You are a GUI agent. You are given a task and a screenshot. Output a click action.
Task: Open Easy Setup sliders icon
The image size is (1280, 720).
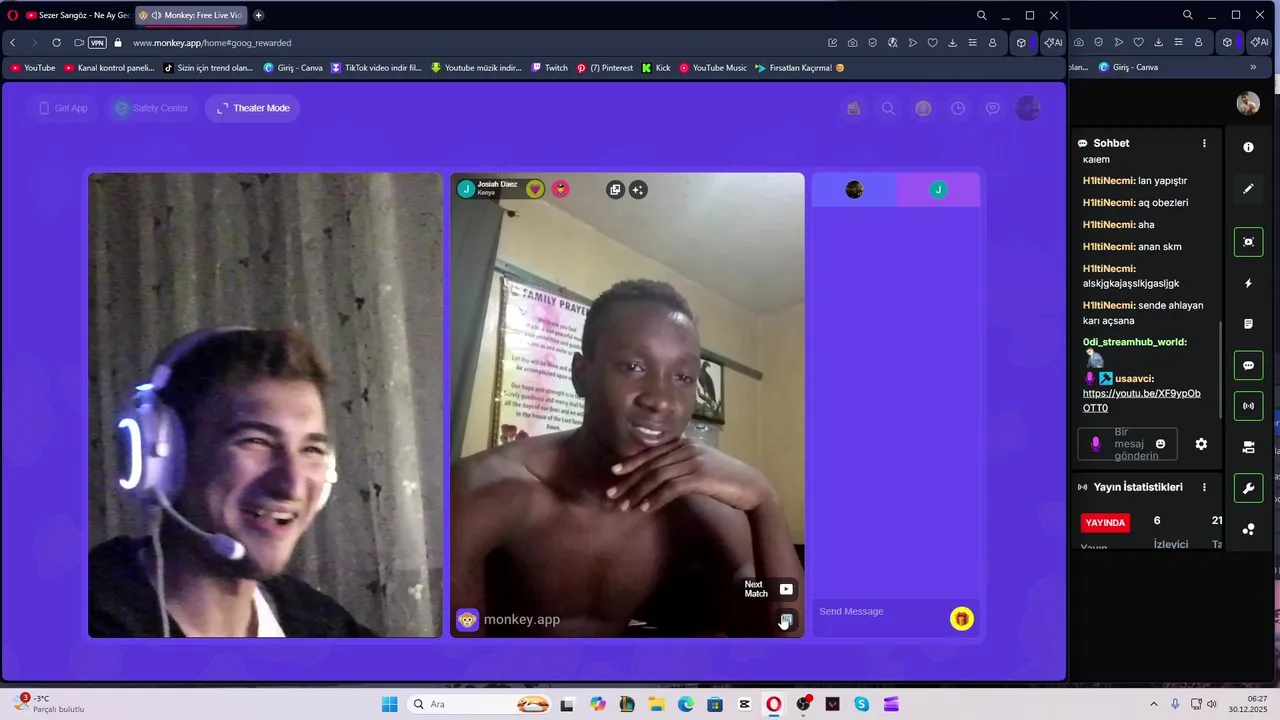pos(972,43)
